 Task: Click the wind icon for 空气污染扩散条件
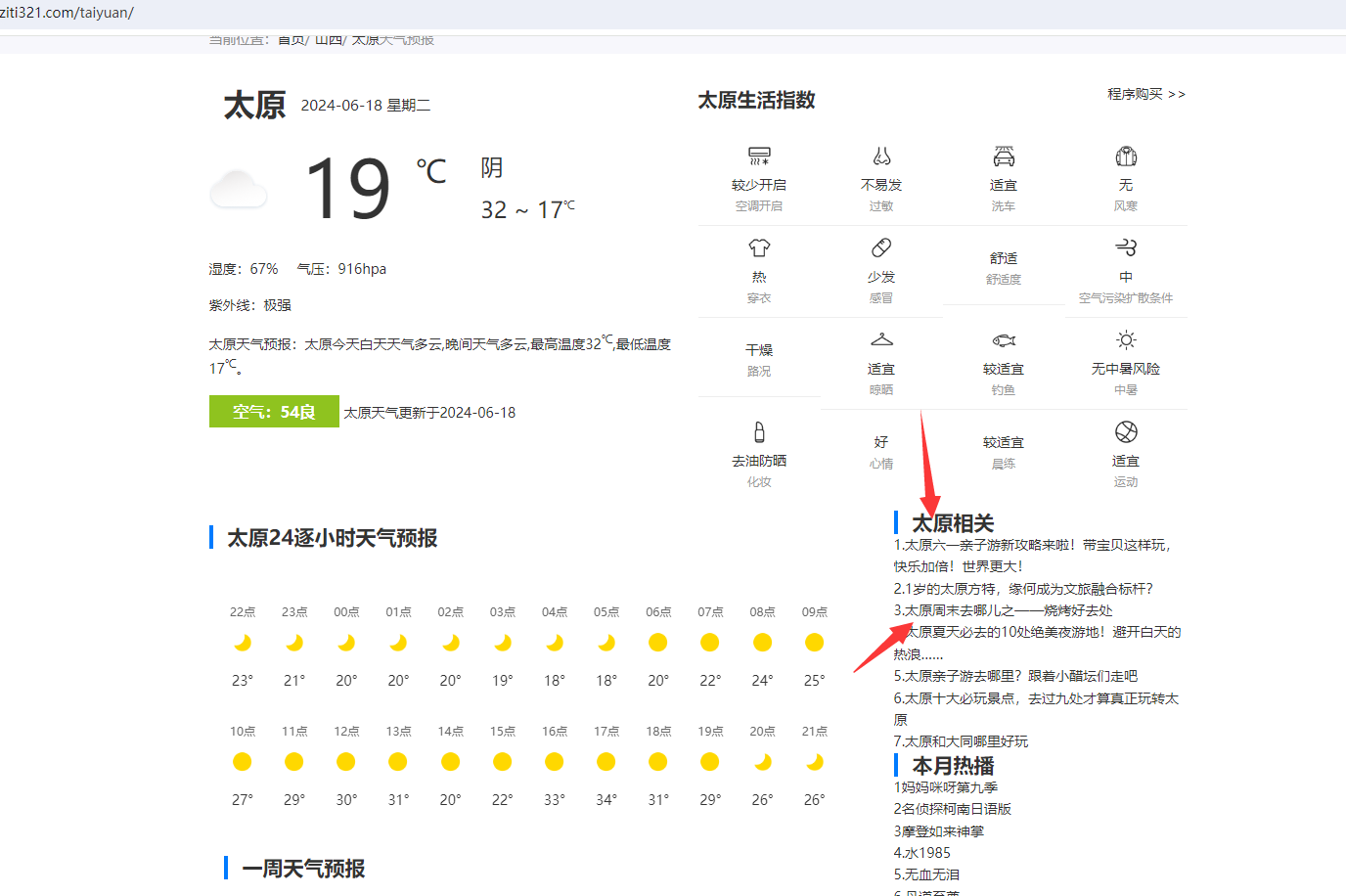pos(1126,247)
